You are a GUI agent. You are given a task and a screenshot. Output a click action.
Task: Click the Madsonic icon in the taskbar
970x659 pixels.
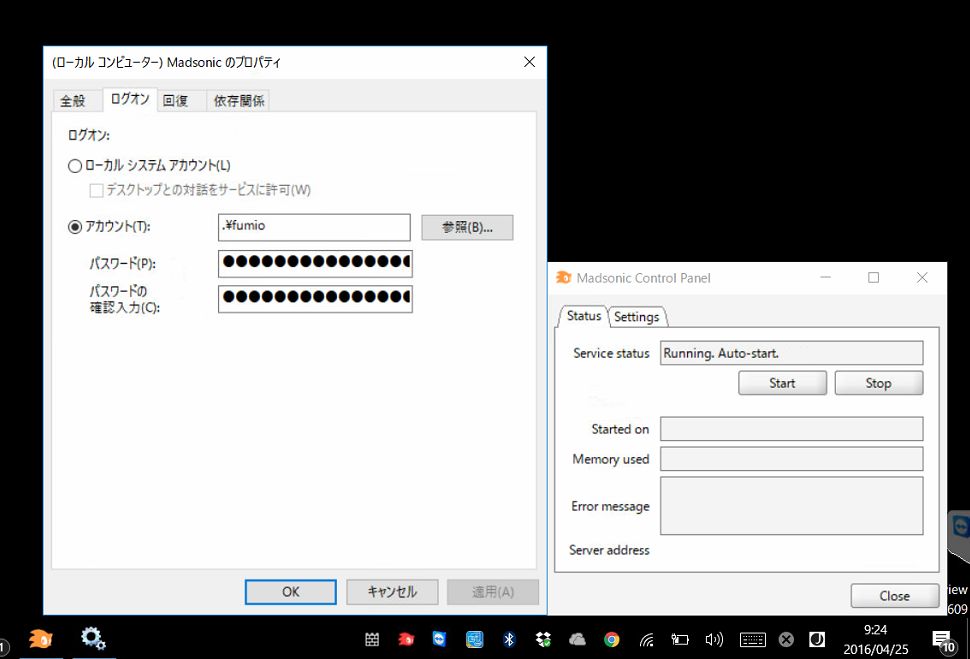pyautogui.click(x=40, y=638)
